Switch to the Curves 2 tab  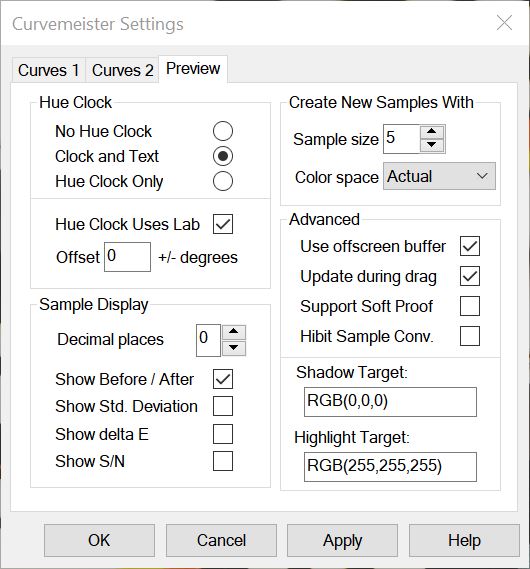(x=122, y=70)
